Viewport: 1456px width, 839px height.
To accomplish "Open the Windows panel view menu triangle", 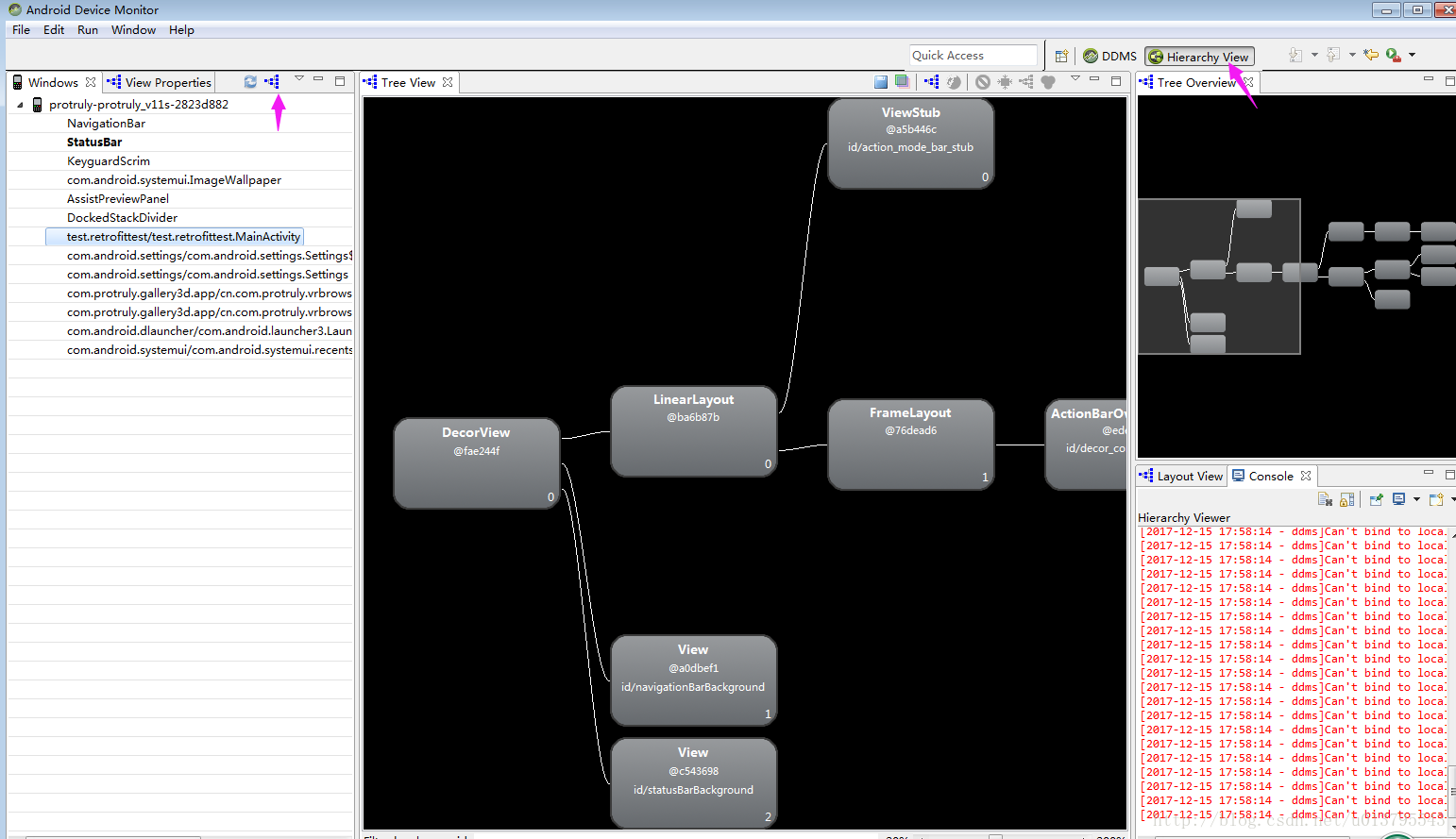I will click(x=299, y=78).
